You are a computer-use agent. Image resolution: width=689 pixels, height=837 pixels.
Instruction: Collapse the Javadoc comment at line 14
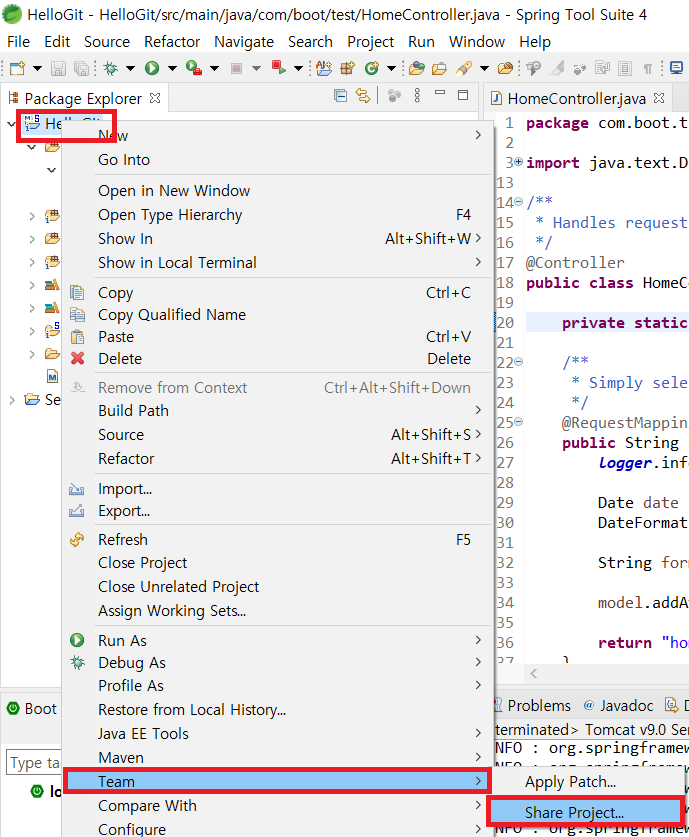518,202
